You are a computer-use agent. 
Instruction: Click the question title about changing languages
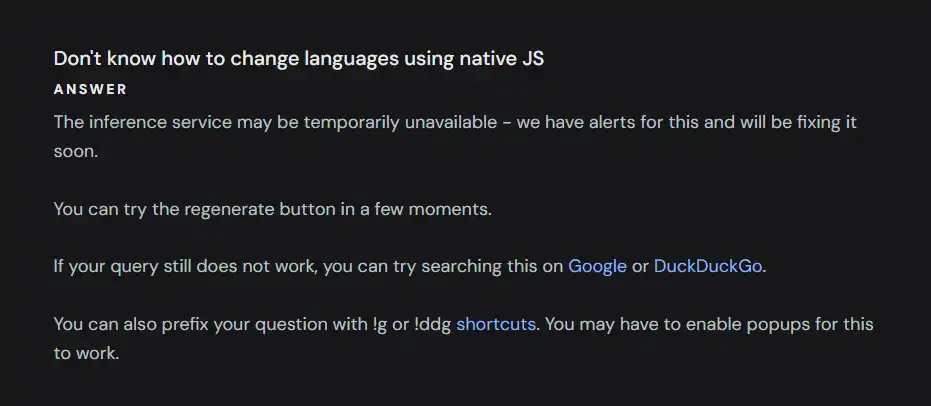tap(299, 59)
